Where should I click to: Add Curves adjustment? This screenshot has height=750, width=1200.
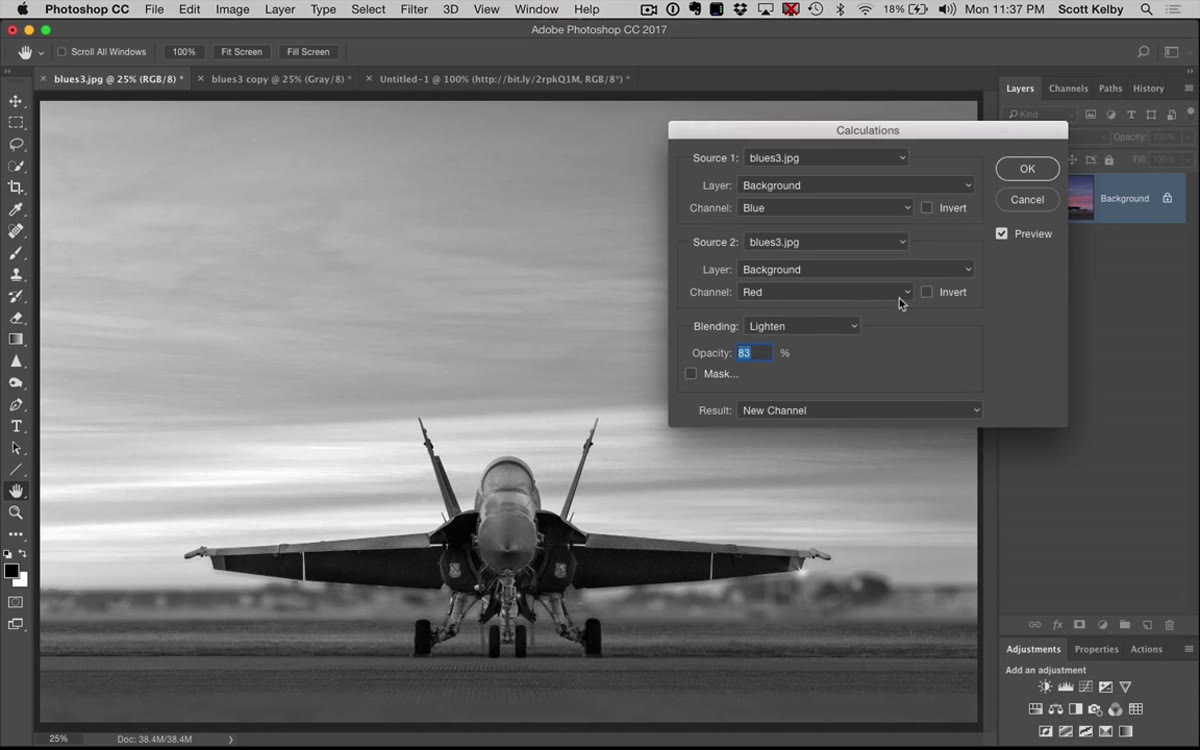click(1085, 687)
